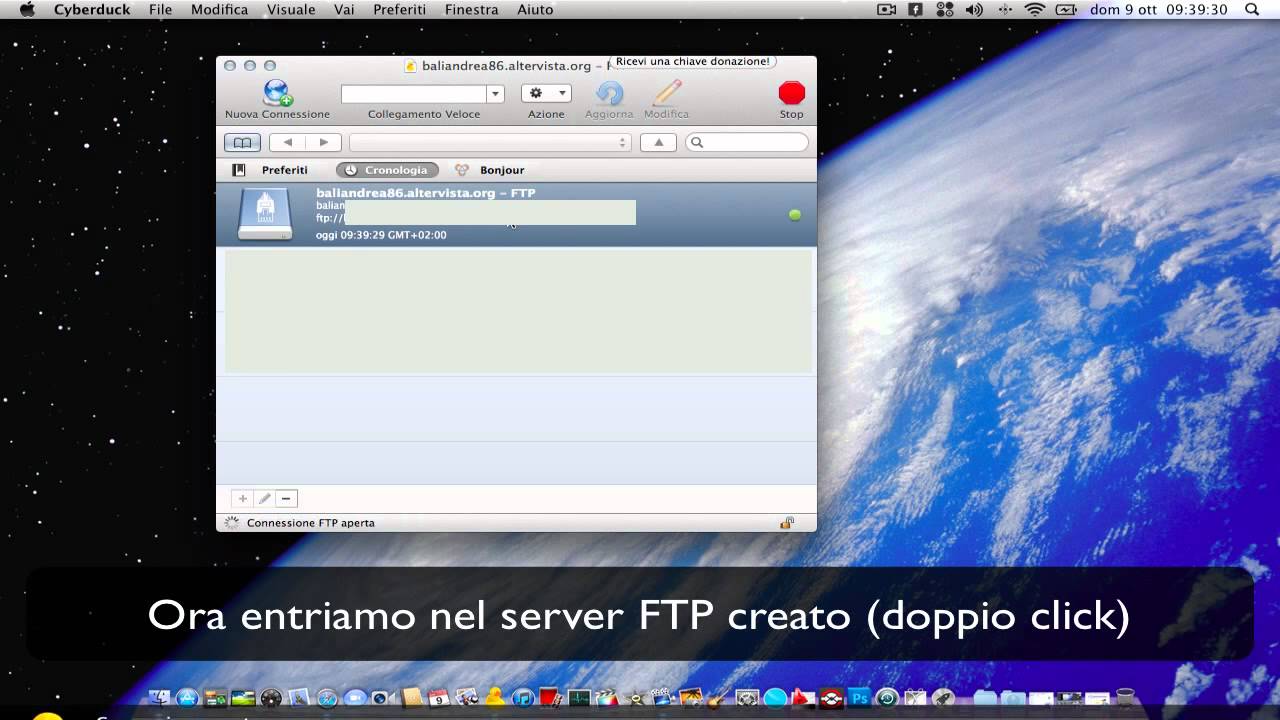Open the Finestra menu
Viewport: 1280px width, 720px height.
[471, 9]
